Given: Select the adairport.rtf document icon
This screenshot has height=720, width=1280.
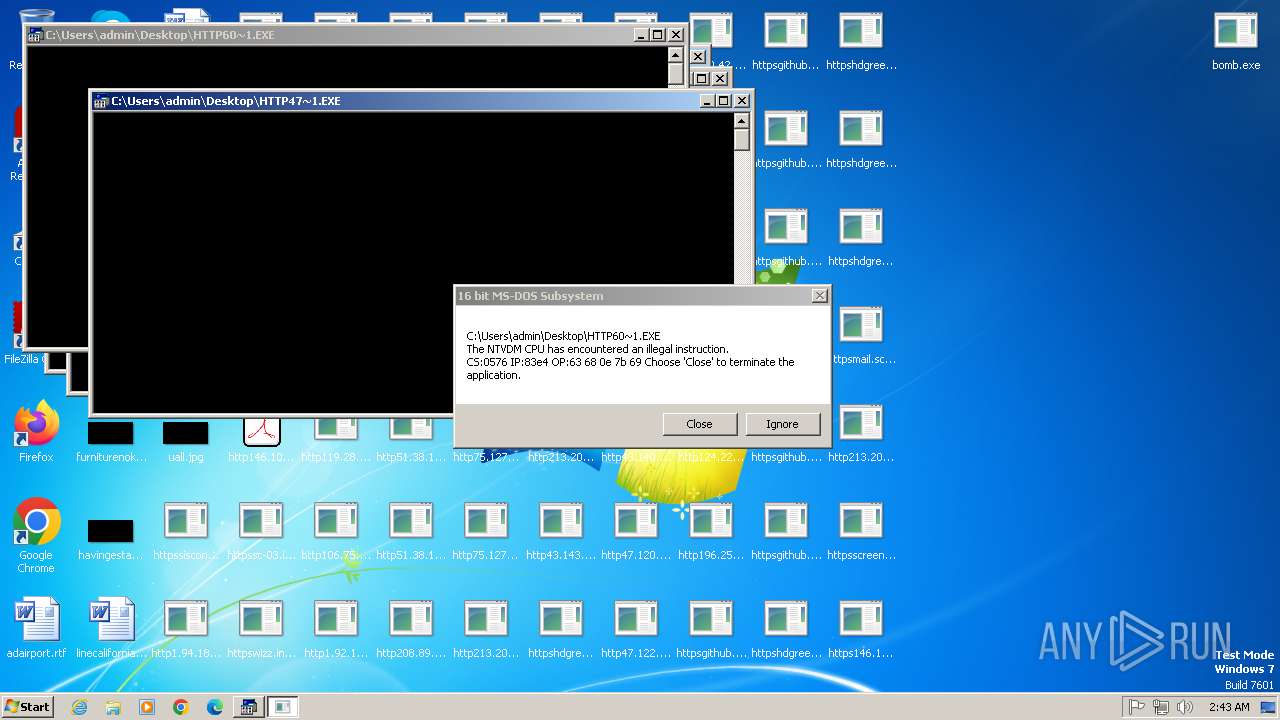Looking at the screenshot, I should 36,629.
